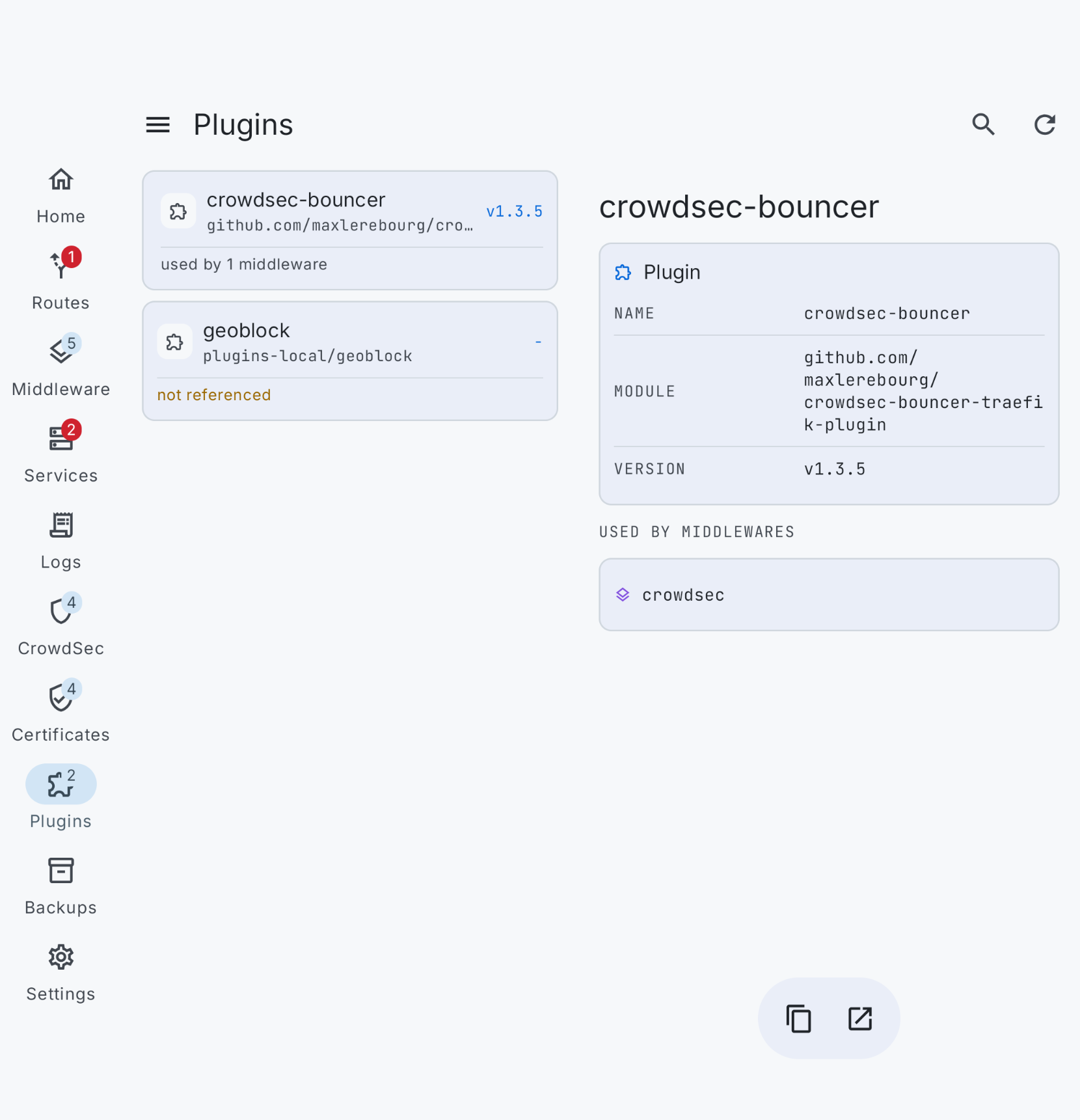Viewport: 1080px width, 1120px height.
Task: Open the crowdsec middleware entry
Action: click(829, 595)
